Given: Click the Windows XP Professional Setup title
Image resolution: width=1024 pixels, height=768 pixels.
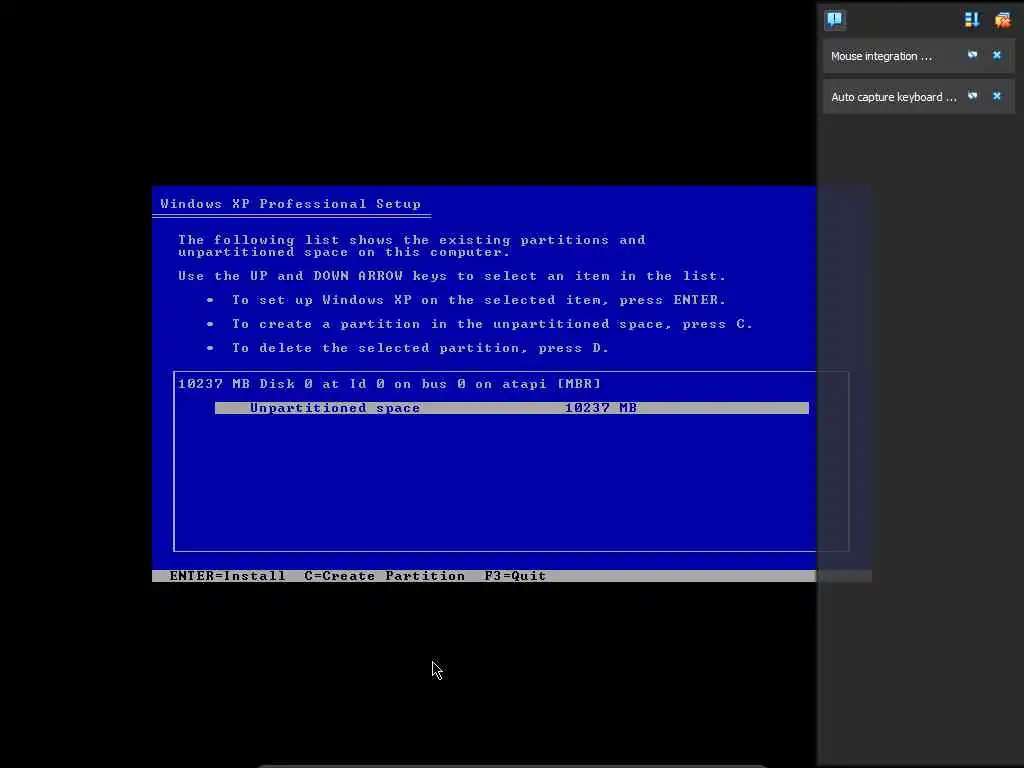Looking at the screenshot, I should [291, 204].
